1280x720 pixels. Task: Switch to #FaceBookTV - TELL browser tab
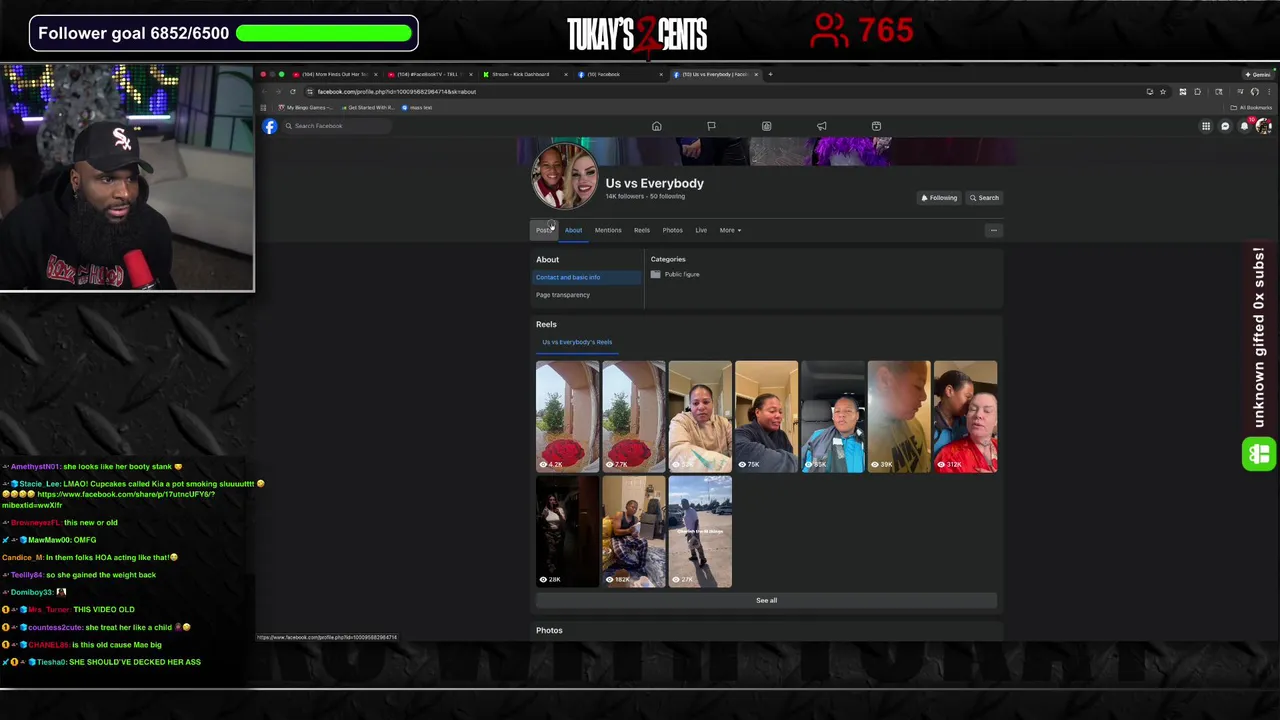428,74
